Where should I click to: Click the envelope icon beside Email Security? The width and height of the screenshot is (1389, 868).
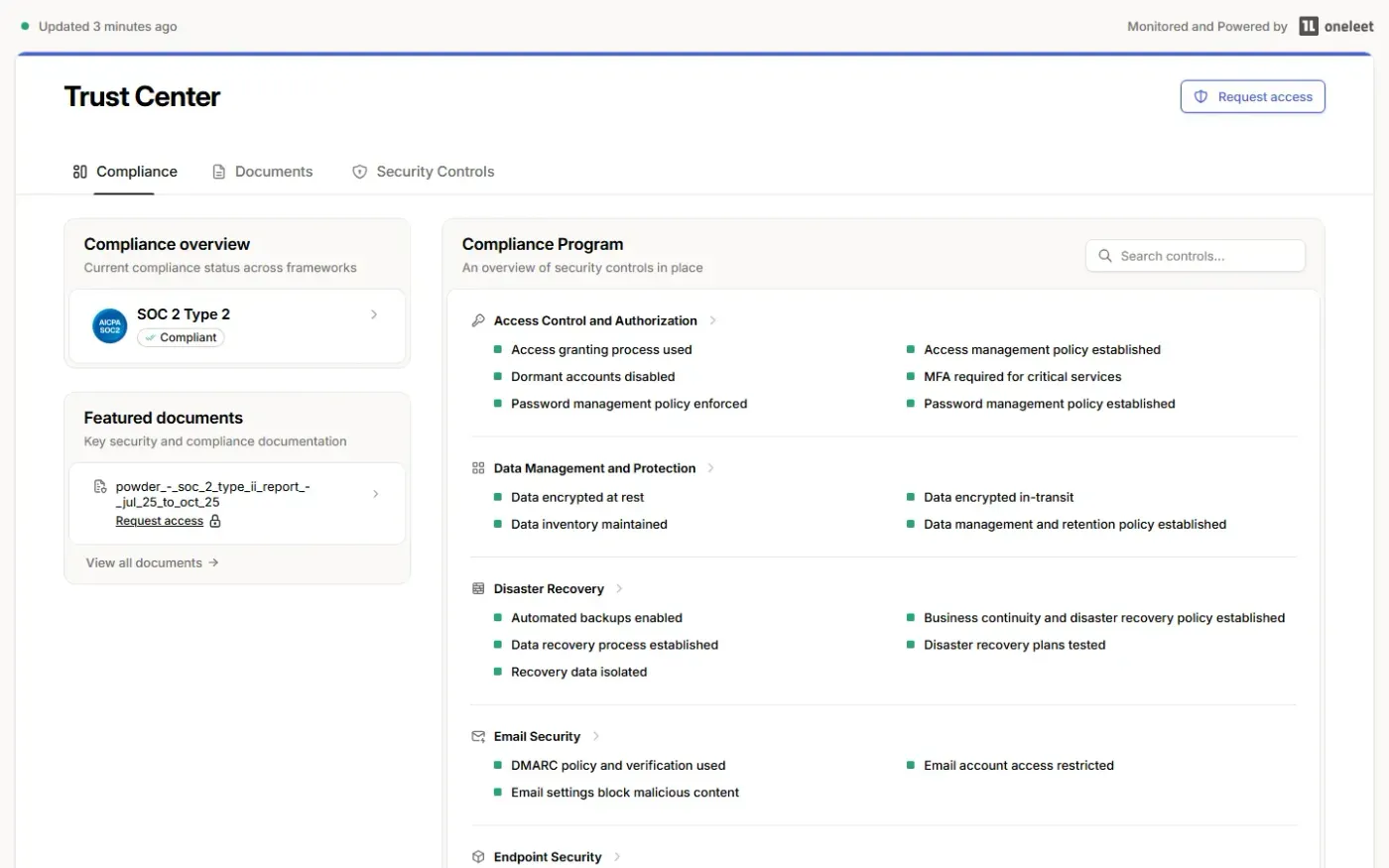click(x=478, y=736)
